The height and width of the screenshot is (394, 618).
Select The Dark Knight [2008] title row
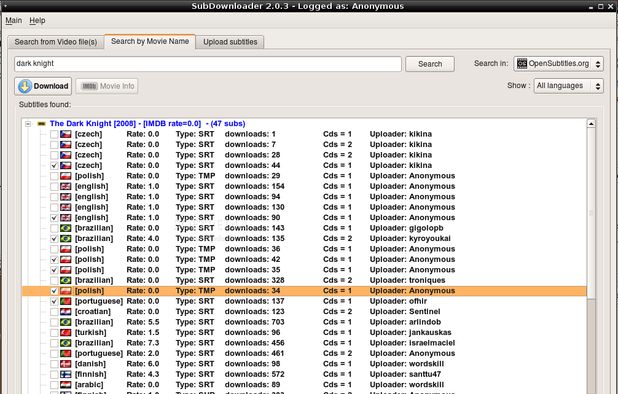(x=147, y=124)
